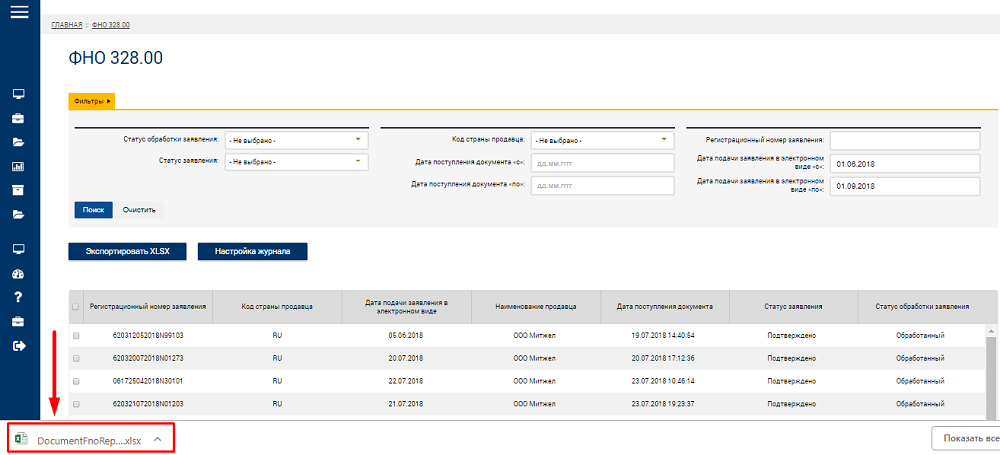1000x455 pixels.
Task: Focus the Регистрационный номер заявления field
Action: 905,140
